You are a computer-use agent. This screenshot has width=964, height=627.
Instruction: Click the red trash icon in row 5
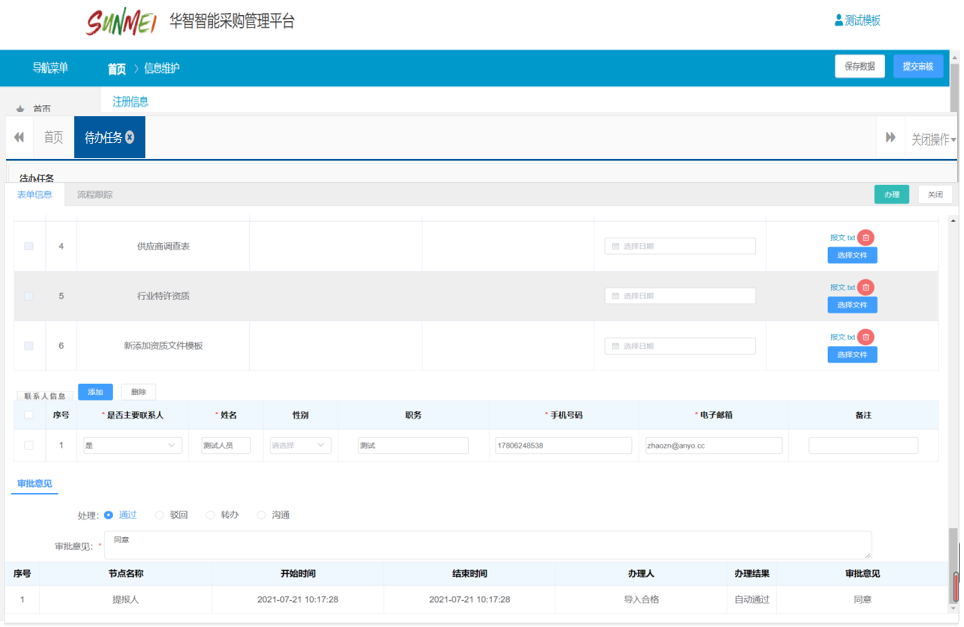coord(866,288)
